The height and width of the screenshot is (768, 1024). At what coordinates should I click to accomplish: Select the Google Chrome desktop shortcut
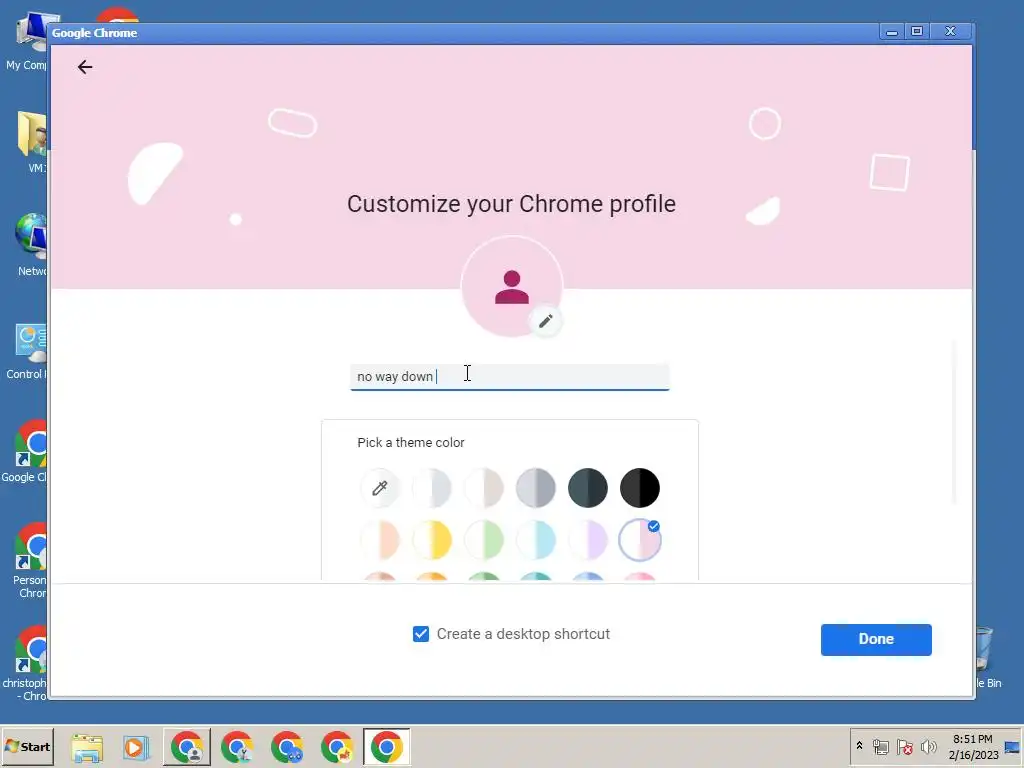coord(25,452)
